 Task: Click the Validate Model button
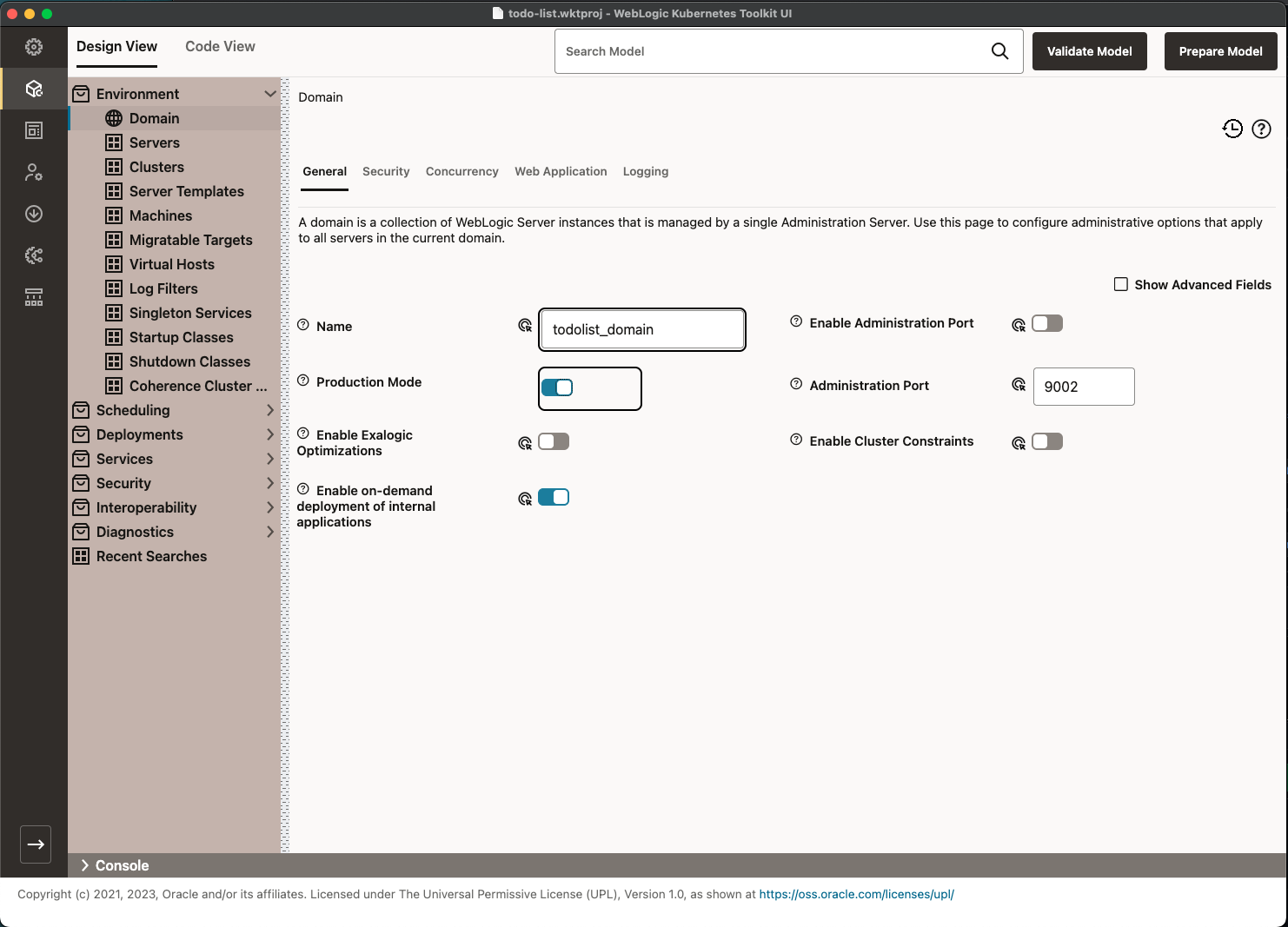tap(1090, 51)
